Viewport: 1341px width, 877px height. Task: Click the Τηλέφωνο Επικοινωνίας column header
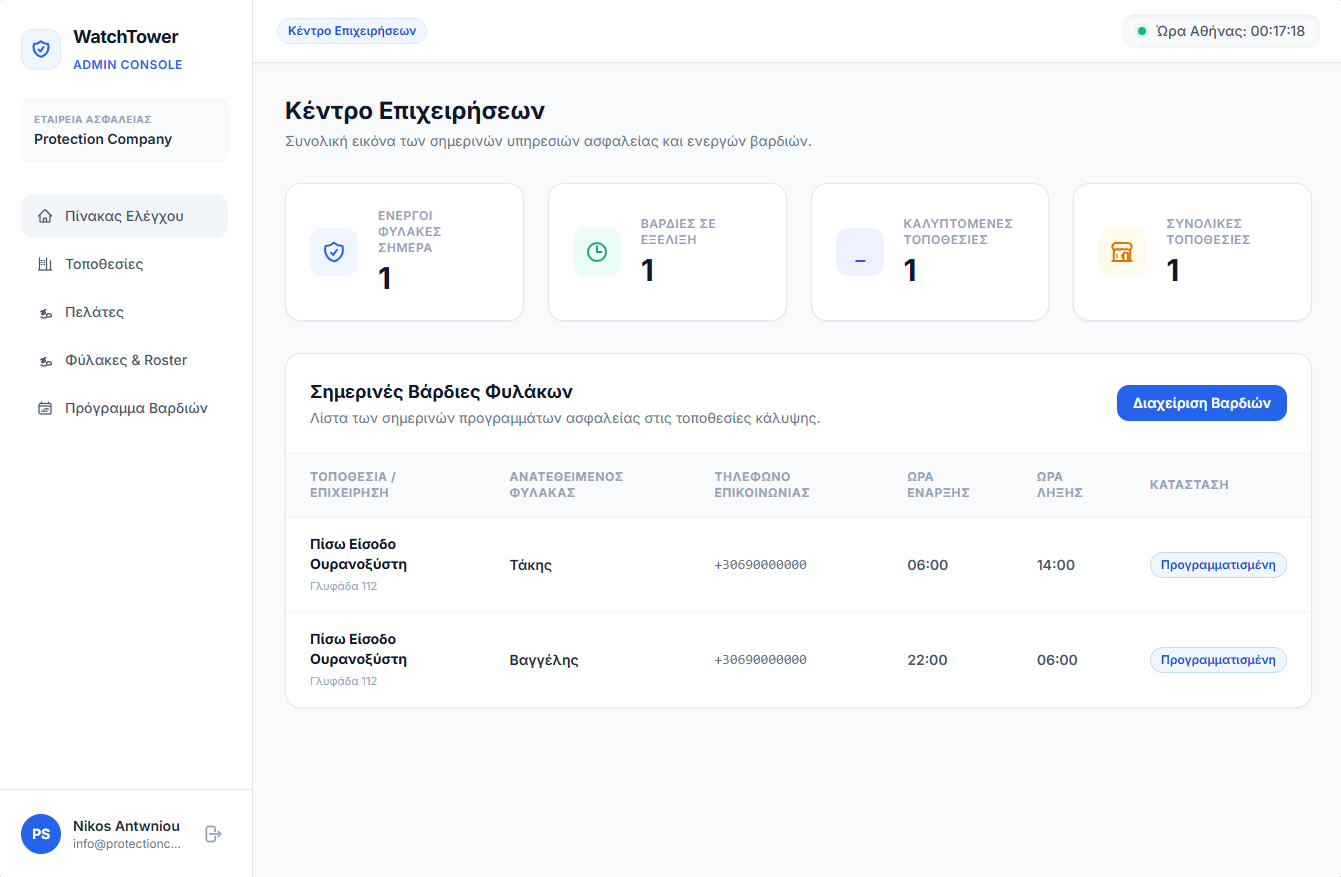(761, 485)
